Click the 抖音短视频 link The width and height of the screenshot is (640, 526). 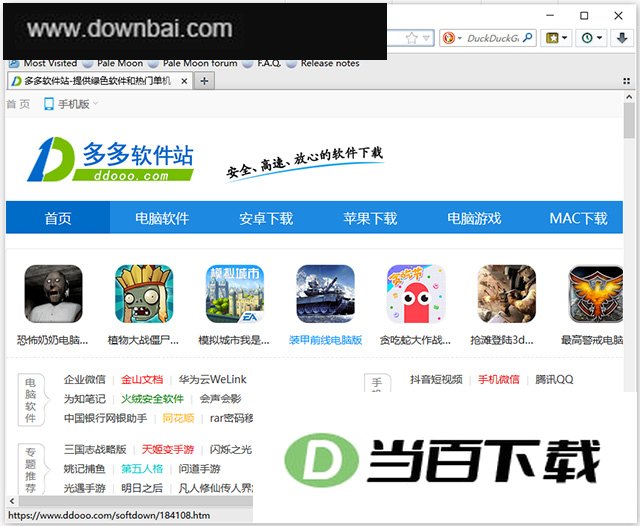pos(436,379)
